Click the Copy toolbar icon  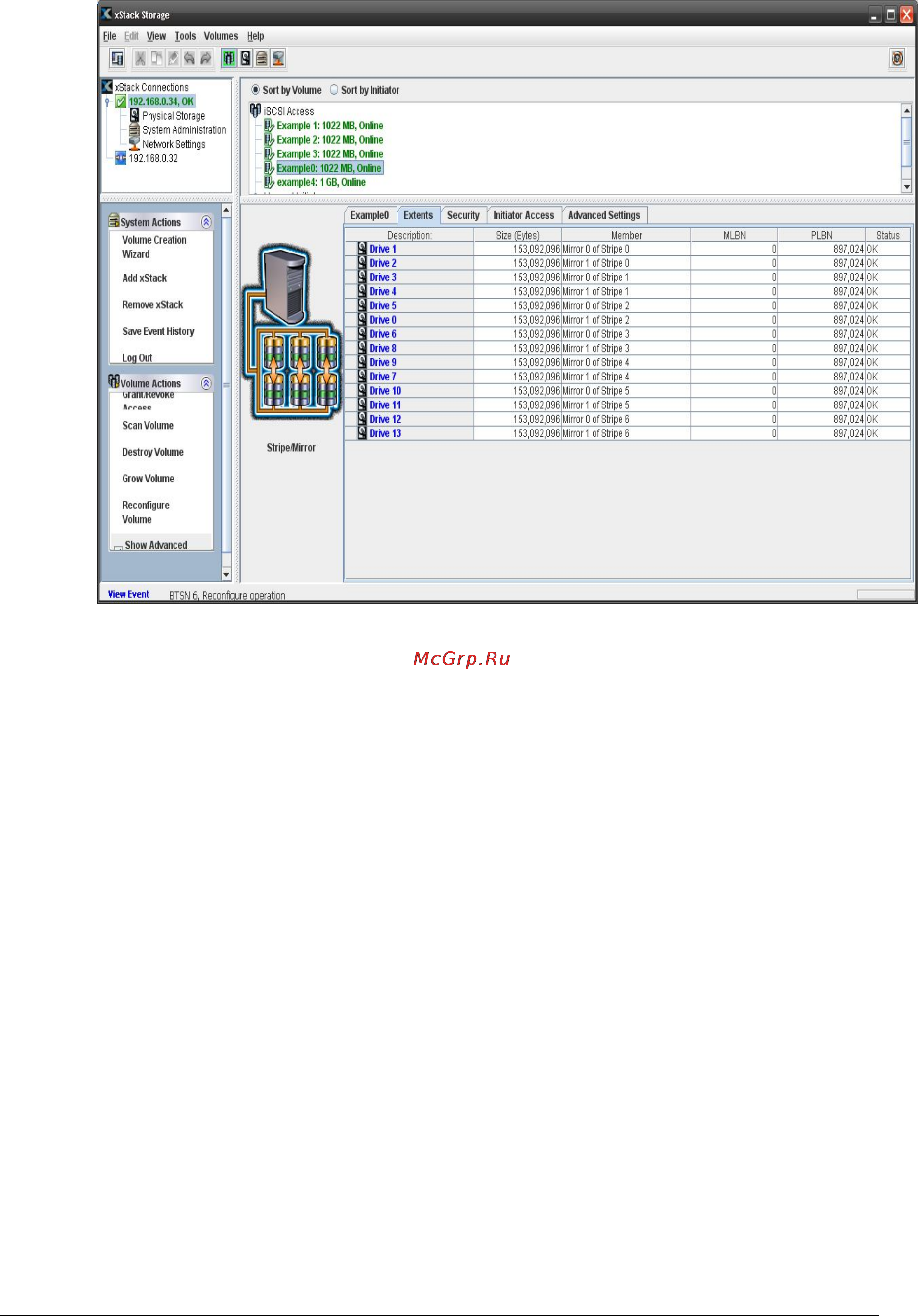156,58
